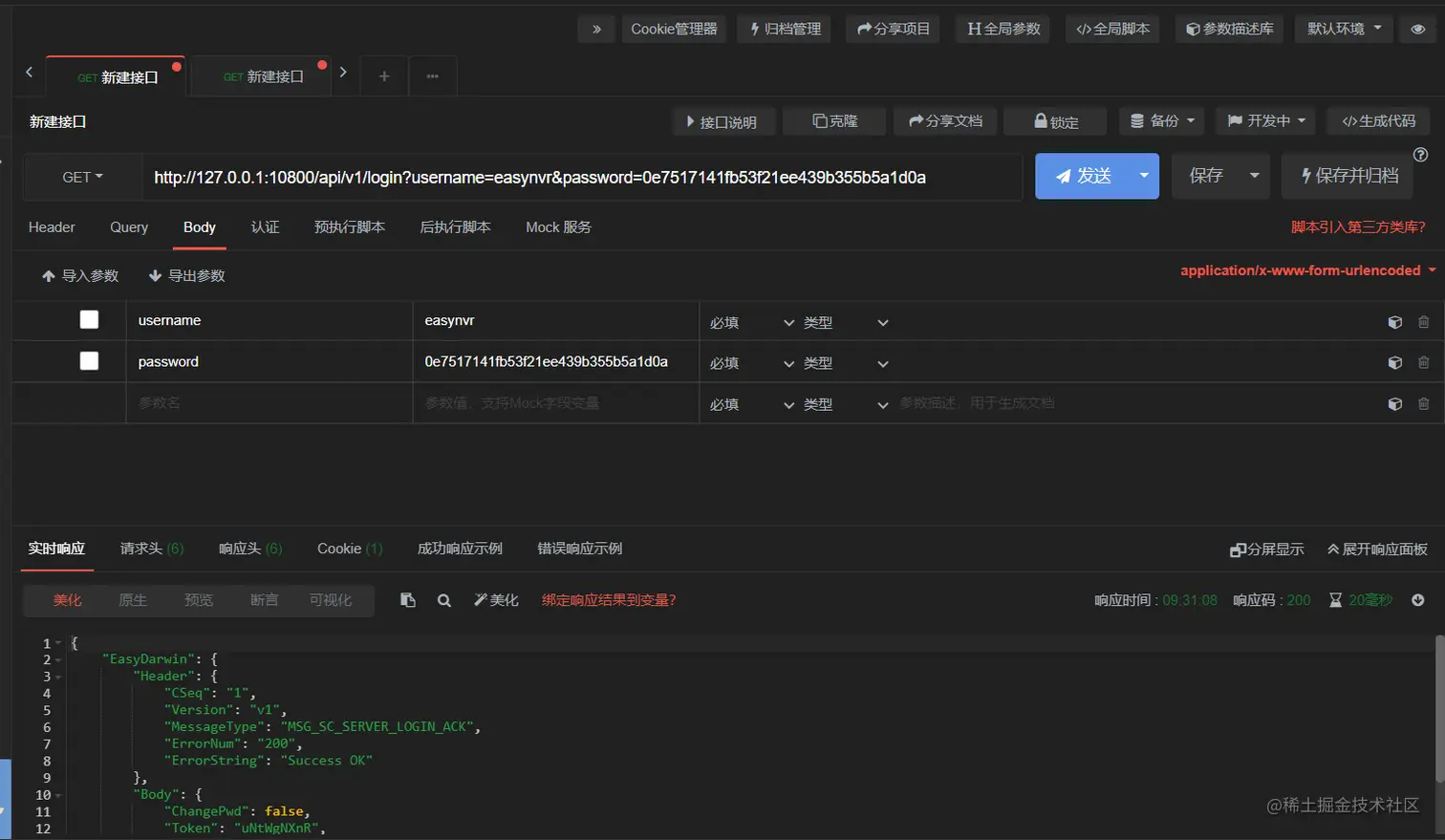This screenshot has width=1445, height=840.
Task: Copy response with the clipboard icon
Action: (x=408, y=600)
